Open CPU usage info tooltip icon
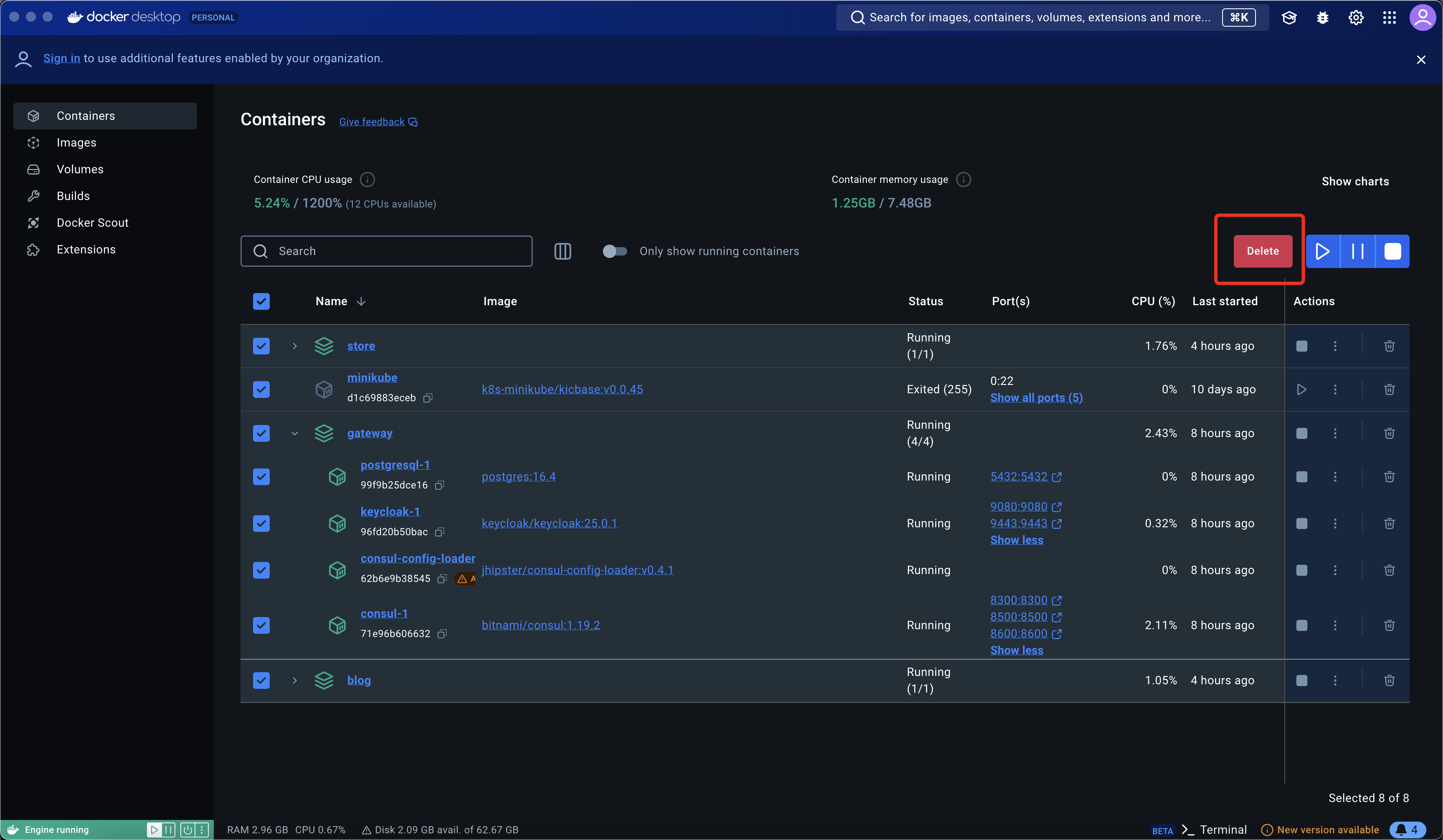This screenshot has width=1443, height=840. [367, 179]
